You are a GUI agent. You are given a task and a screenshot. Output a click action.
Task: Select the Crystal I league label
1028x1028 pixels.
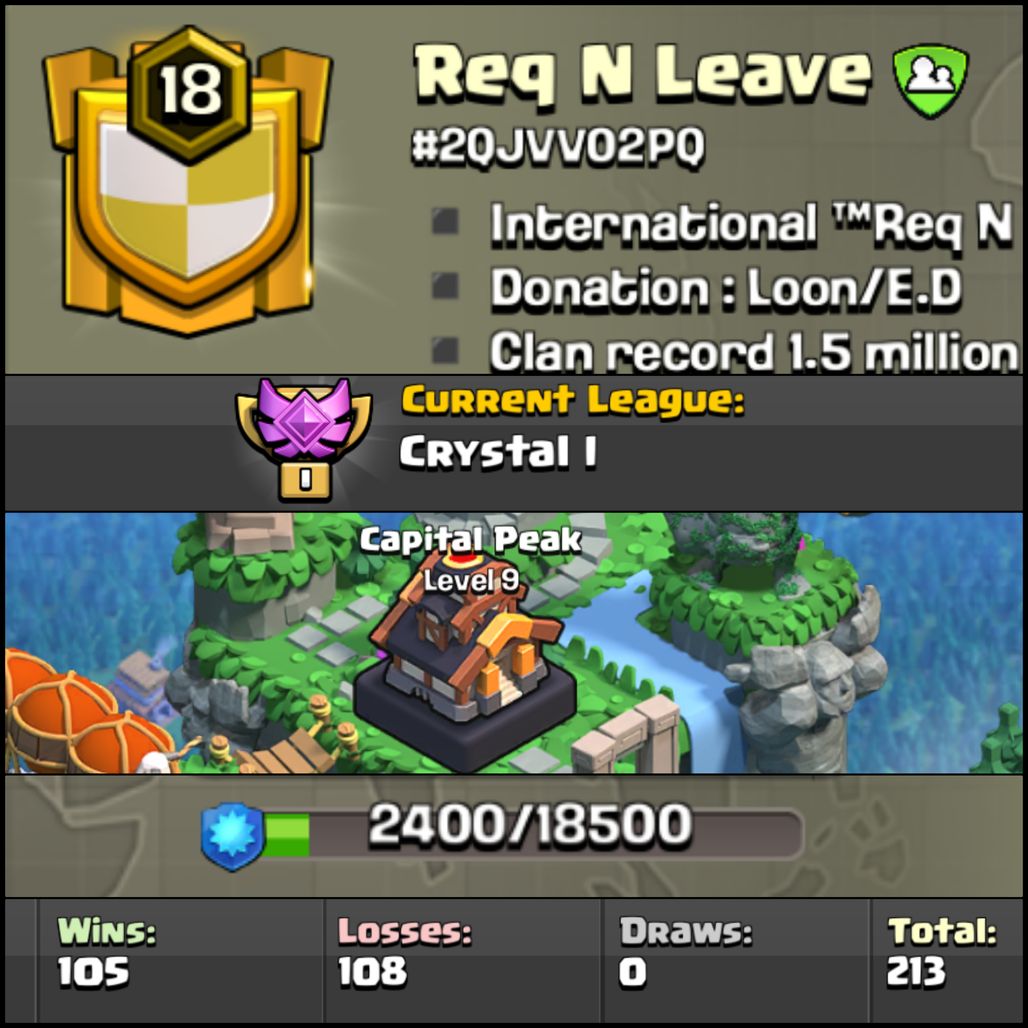(498, 452)
